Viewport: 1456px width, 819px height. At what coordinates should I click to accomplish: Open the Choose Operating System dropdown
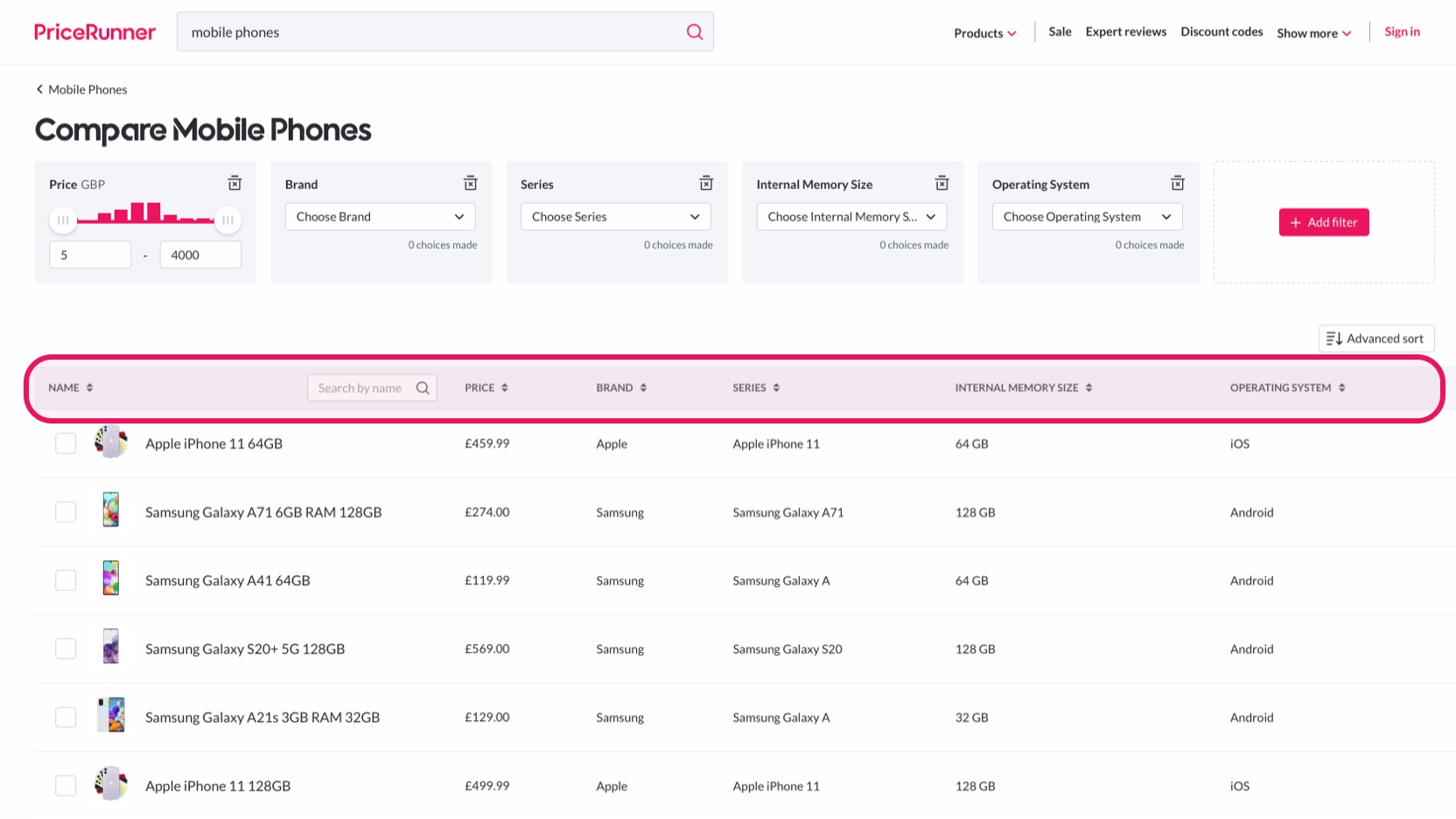coord(1088,217)
